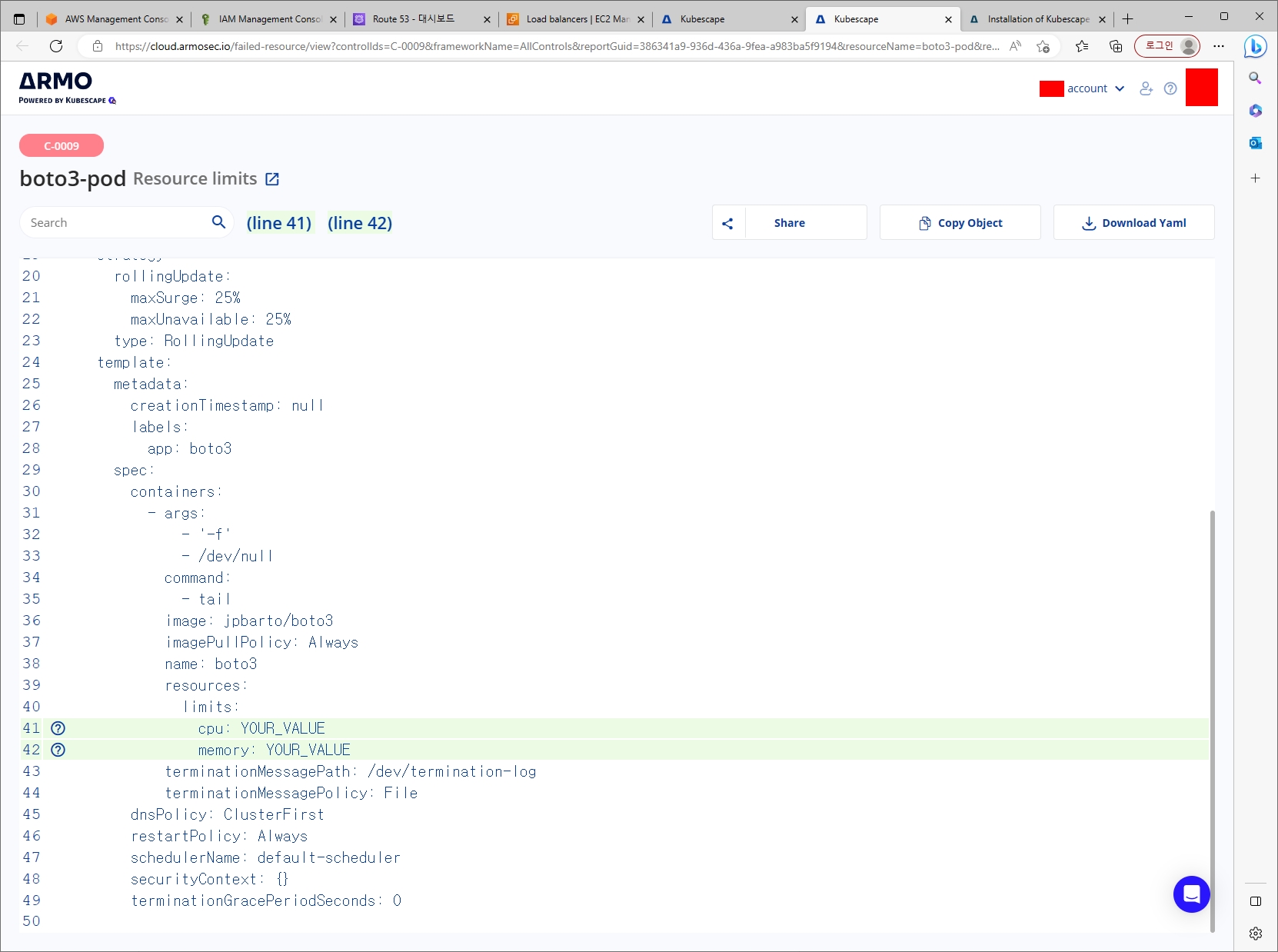Open the external link icon beside Resource limits
Screen dimensions: 1278x952
click(x=272, y=179)
